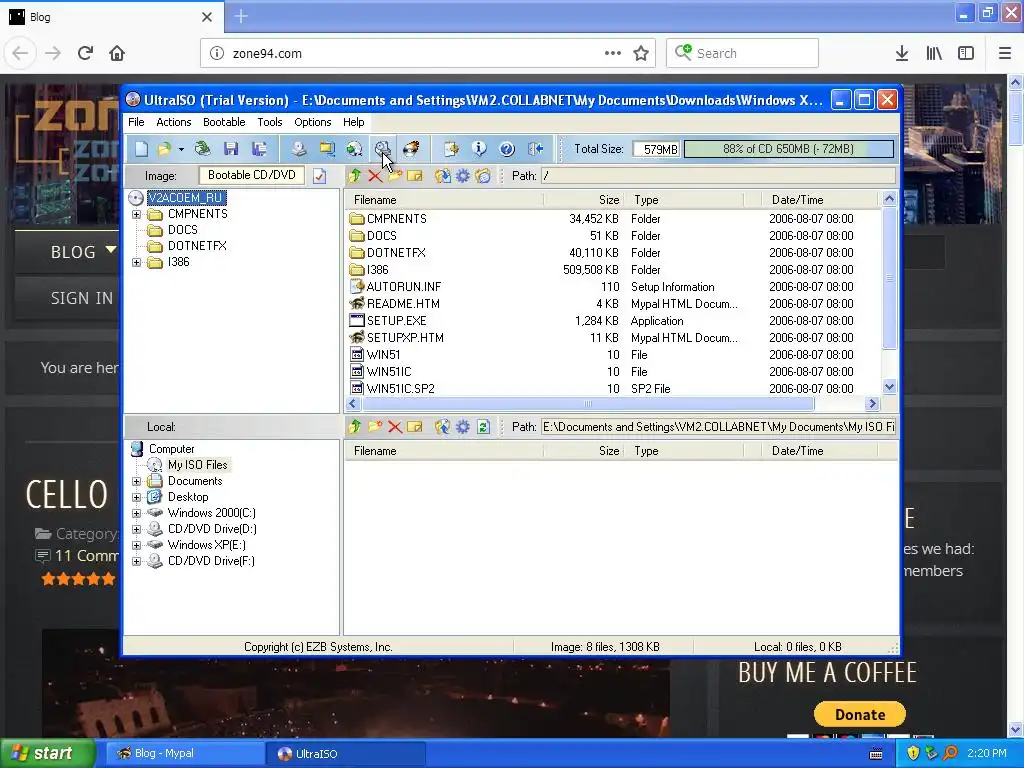
Task: Click red Delete icon in image pane toolbar
Action: pyautogui.click(x=375, y=176)
